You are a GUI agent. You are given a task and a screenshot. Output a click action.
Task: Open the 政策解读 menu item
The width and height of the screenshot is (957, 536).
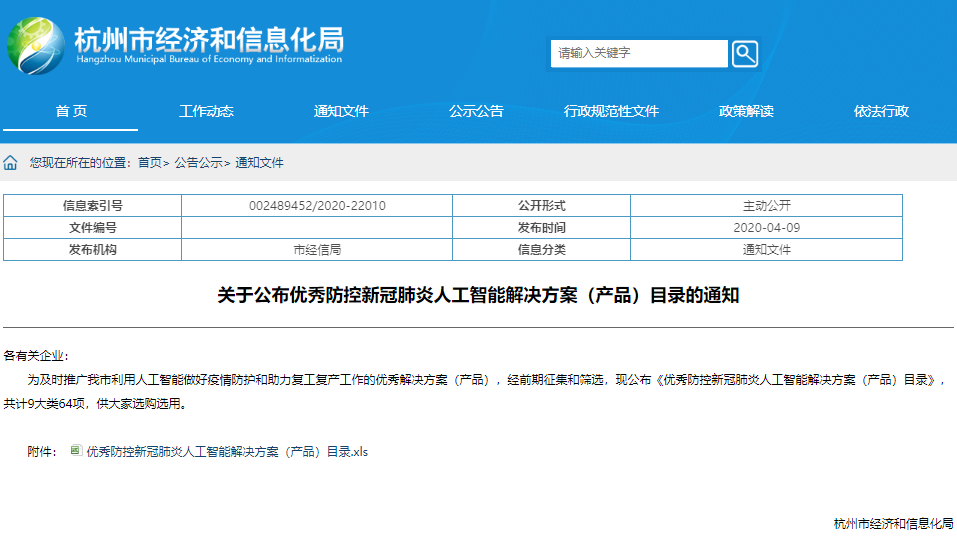point(746,111)
